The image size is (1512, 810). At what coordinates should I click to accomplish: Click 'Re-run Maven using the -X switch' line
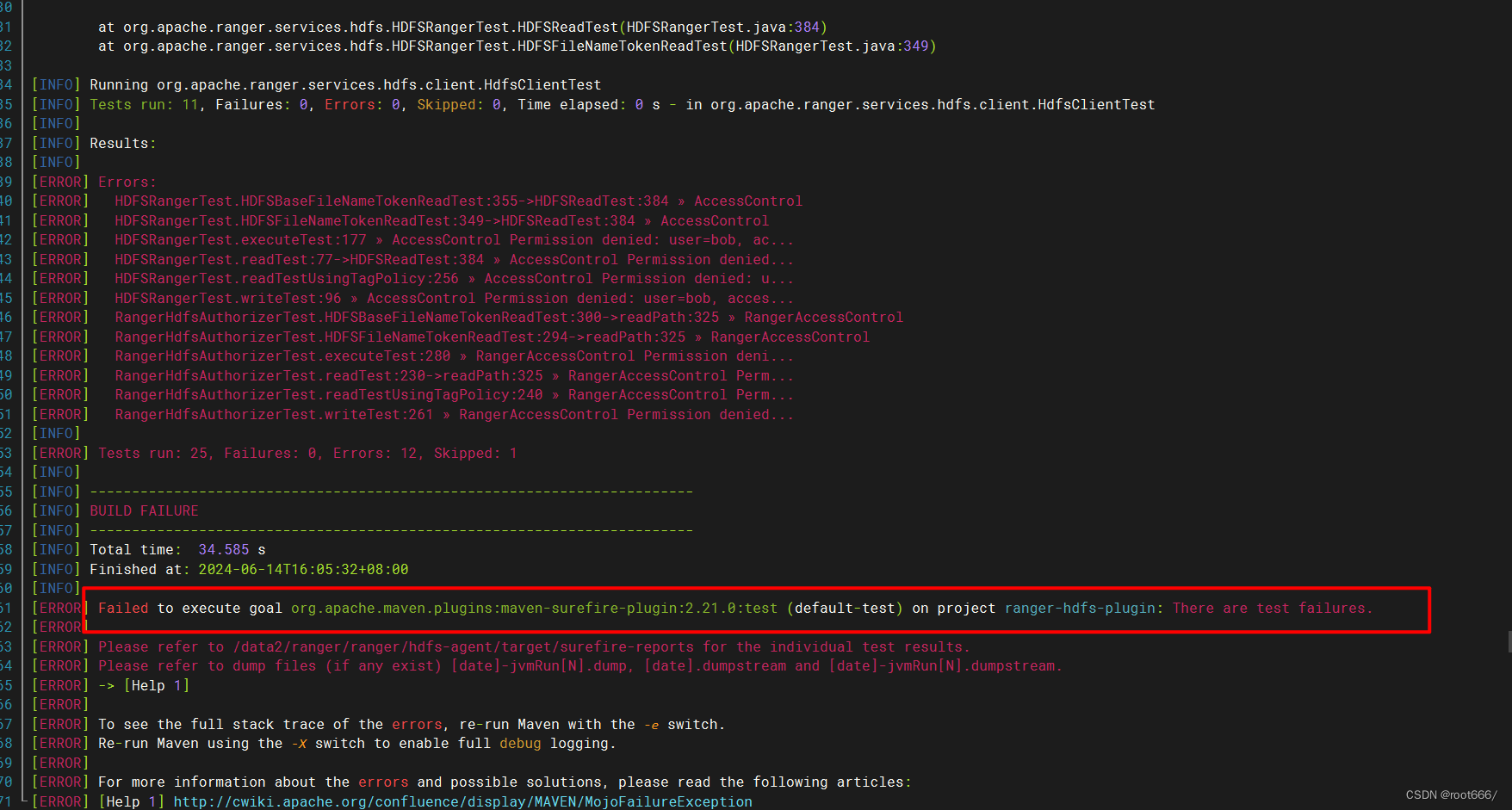point(357,744)
